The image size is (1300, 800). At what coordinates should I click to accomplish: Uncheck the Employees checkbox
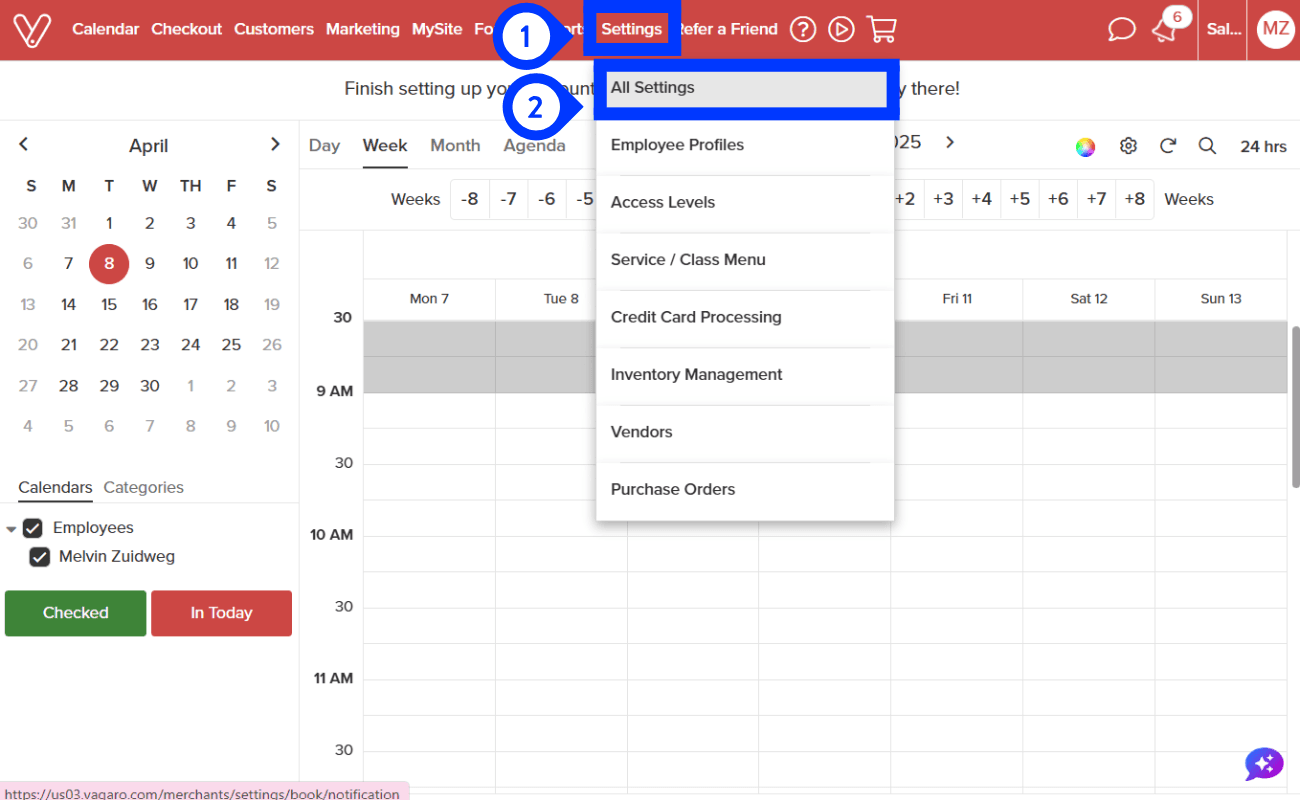(x=33, y=528)
